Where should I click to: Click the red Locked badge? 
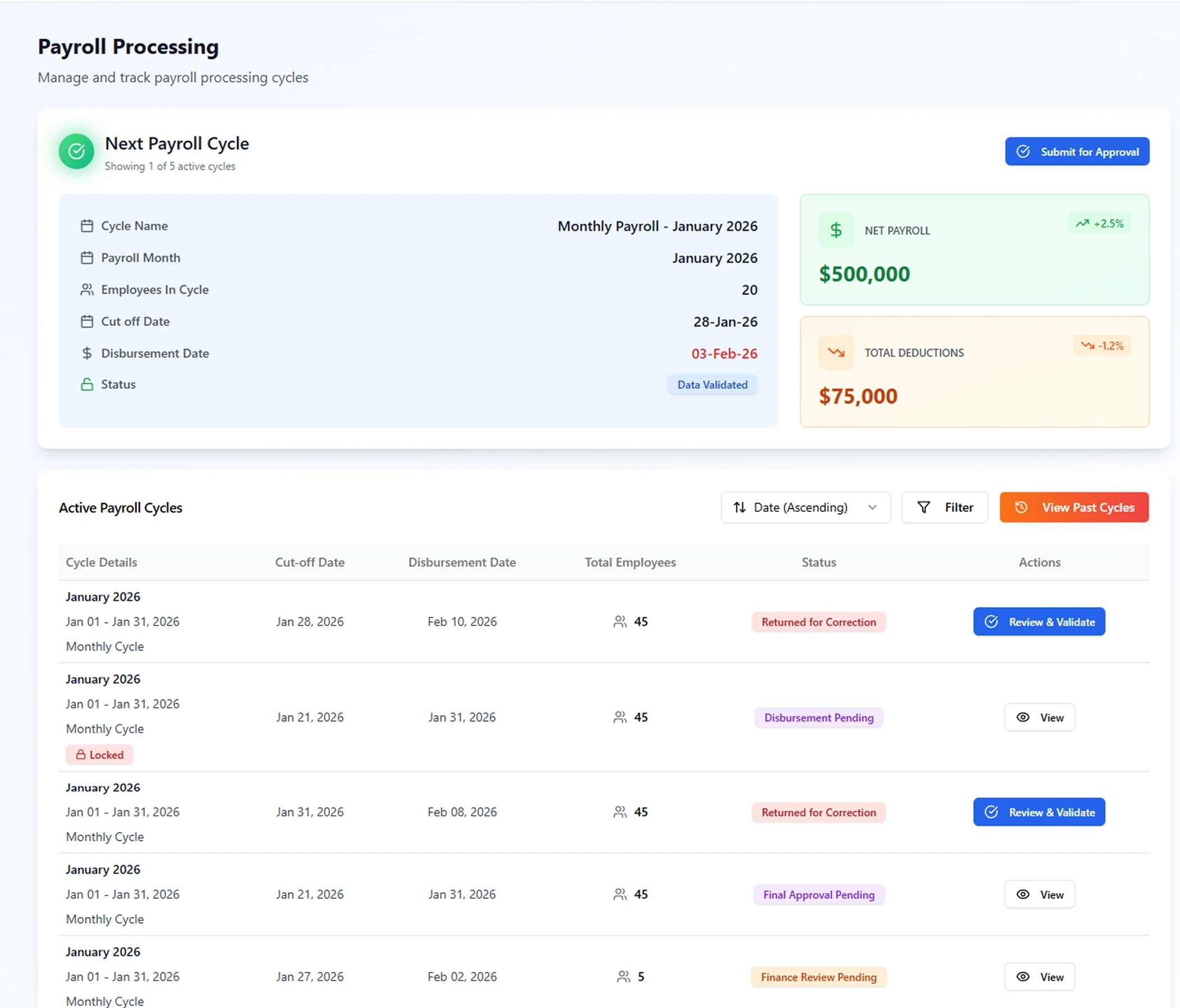pyautogui.click(x=99, y=755)
